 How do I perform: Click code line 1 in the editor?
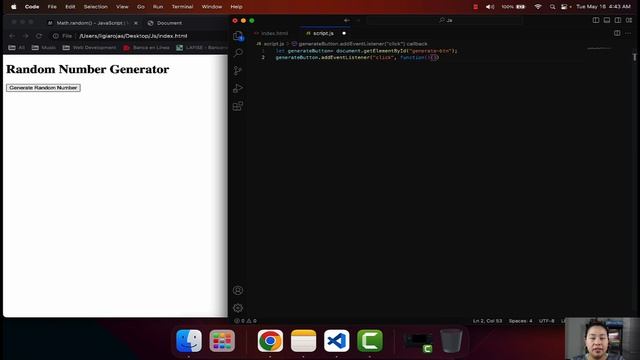click(366, 51)
